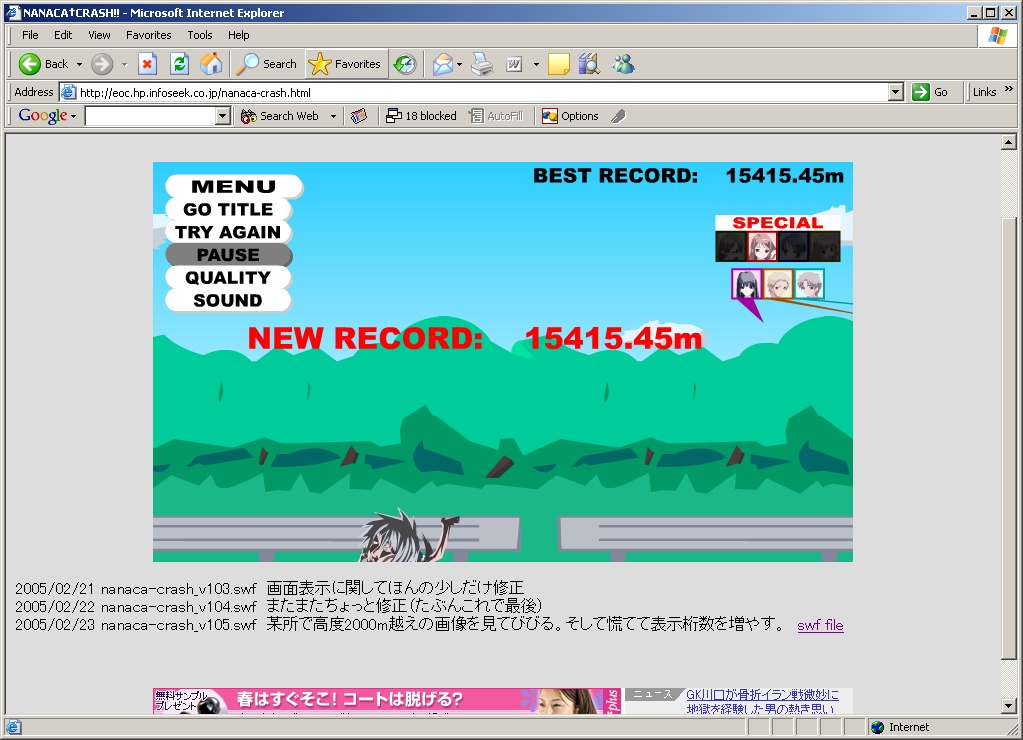Open the View menu
The height and width of the screenshot is (740, 1023).
(x=99, y=35)
